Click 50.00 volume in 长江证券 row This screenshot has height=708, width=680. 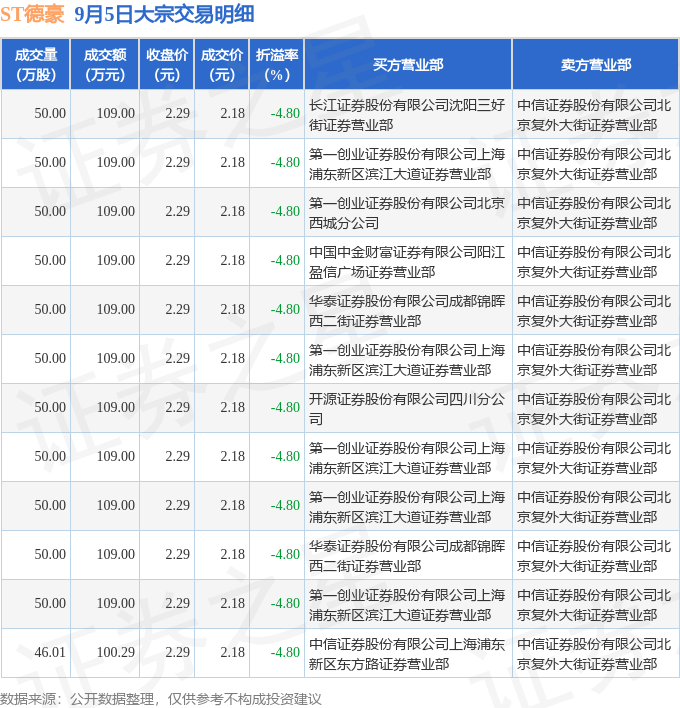pos(50,113)
